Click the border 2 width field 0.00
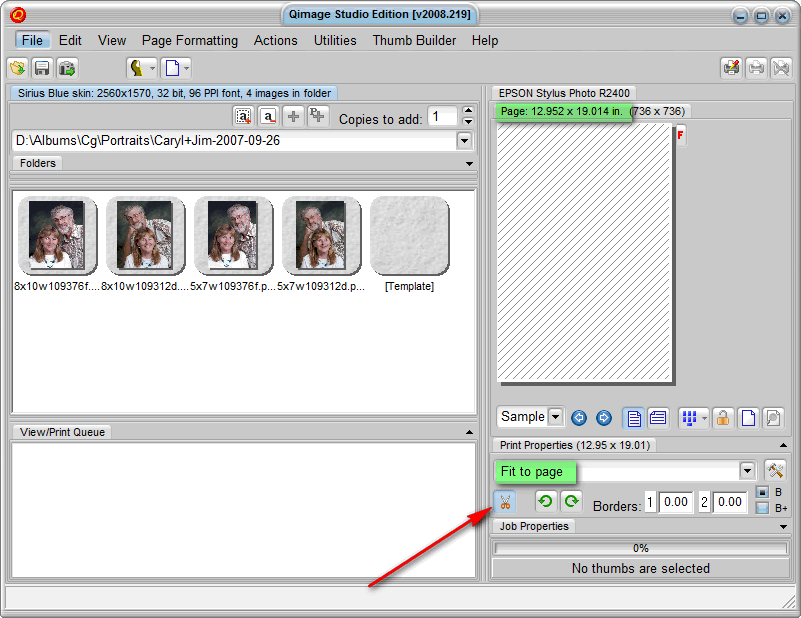This screenshot has height=618, width=801. [x=730, y=503]
